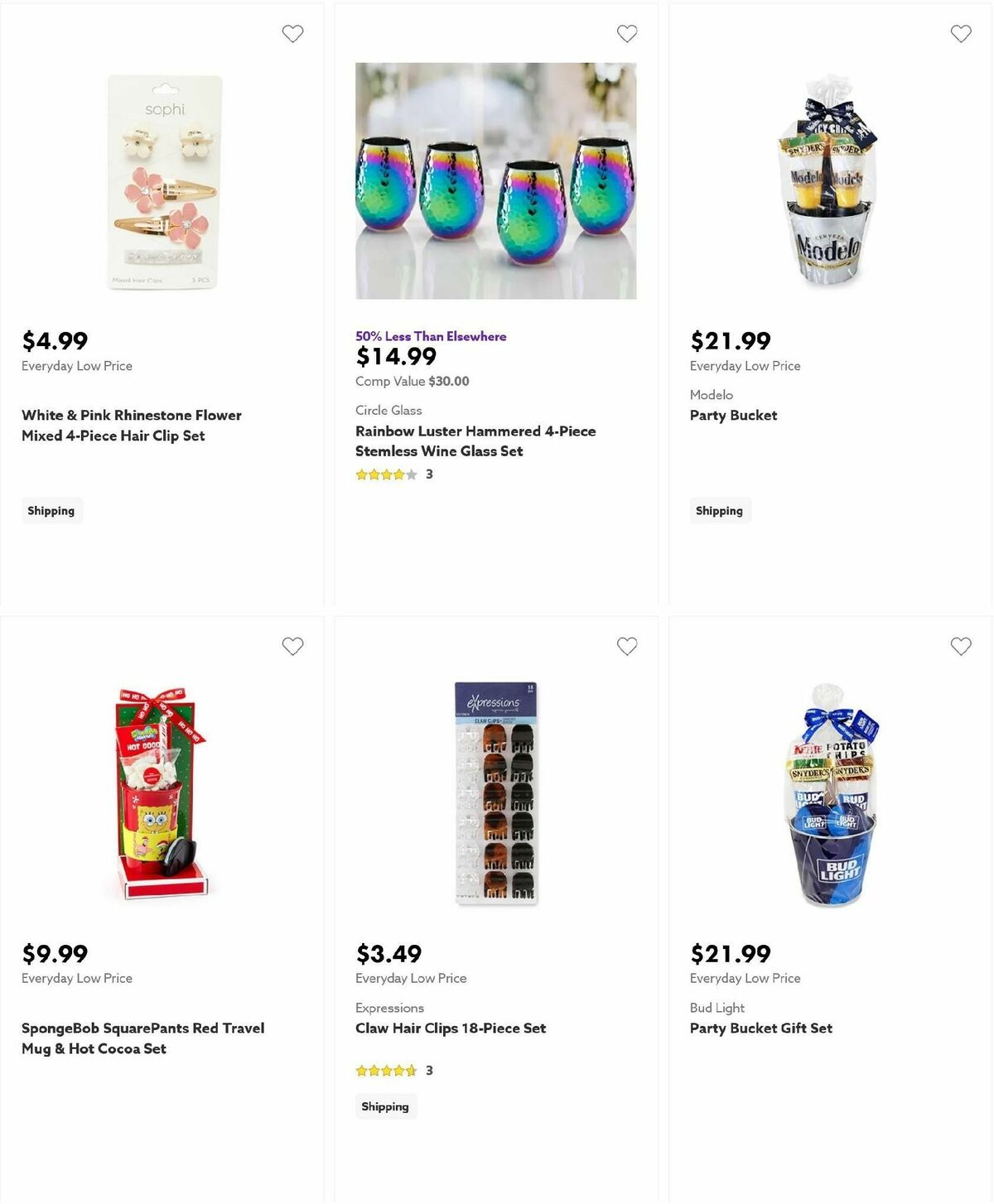
Task: Click the Bud Light Party Bucket image
Action: 828,799
